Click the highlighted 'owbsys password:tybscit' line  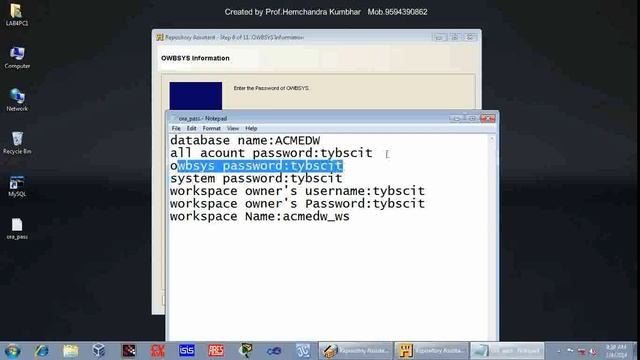pos(256,166)
